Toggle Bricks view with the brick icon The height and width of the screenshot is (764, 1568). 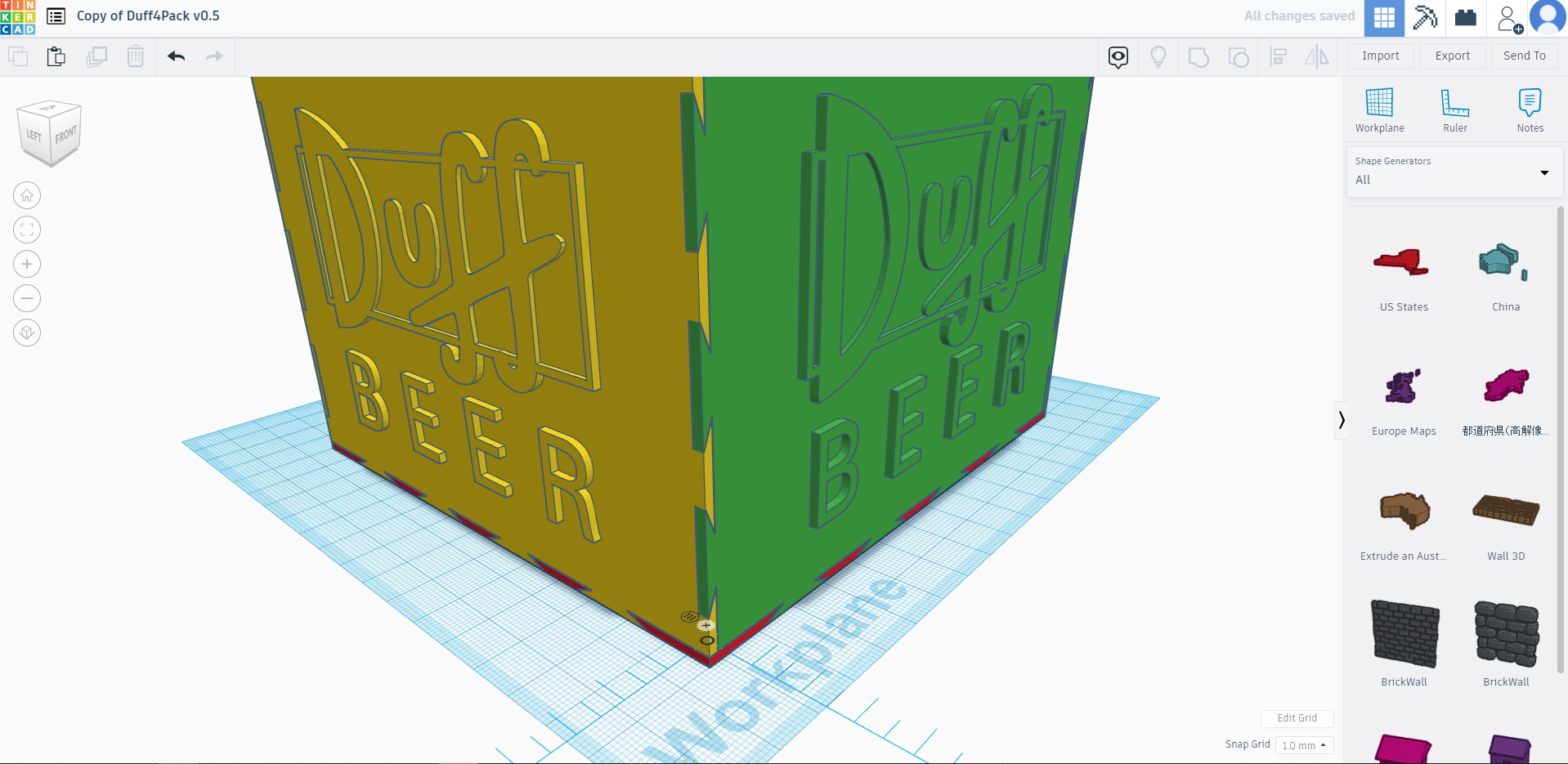click(1464, 17)
